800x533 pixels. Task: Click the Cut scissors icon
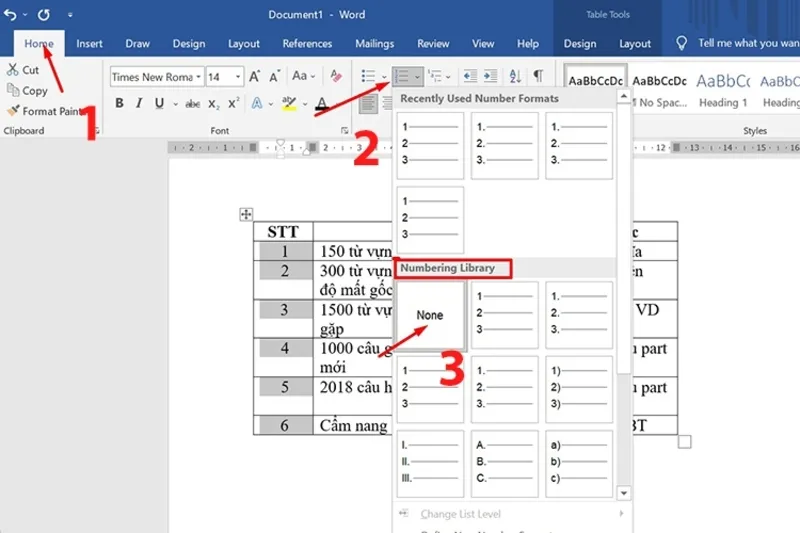12,70
